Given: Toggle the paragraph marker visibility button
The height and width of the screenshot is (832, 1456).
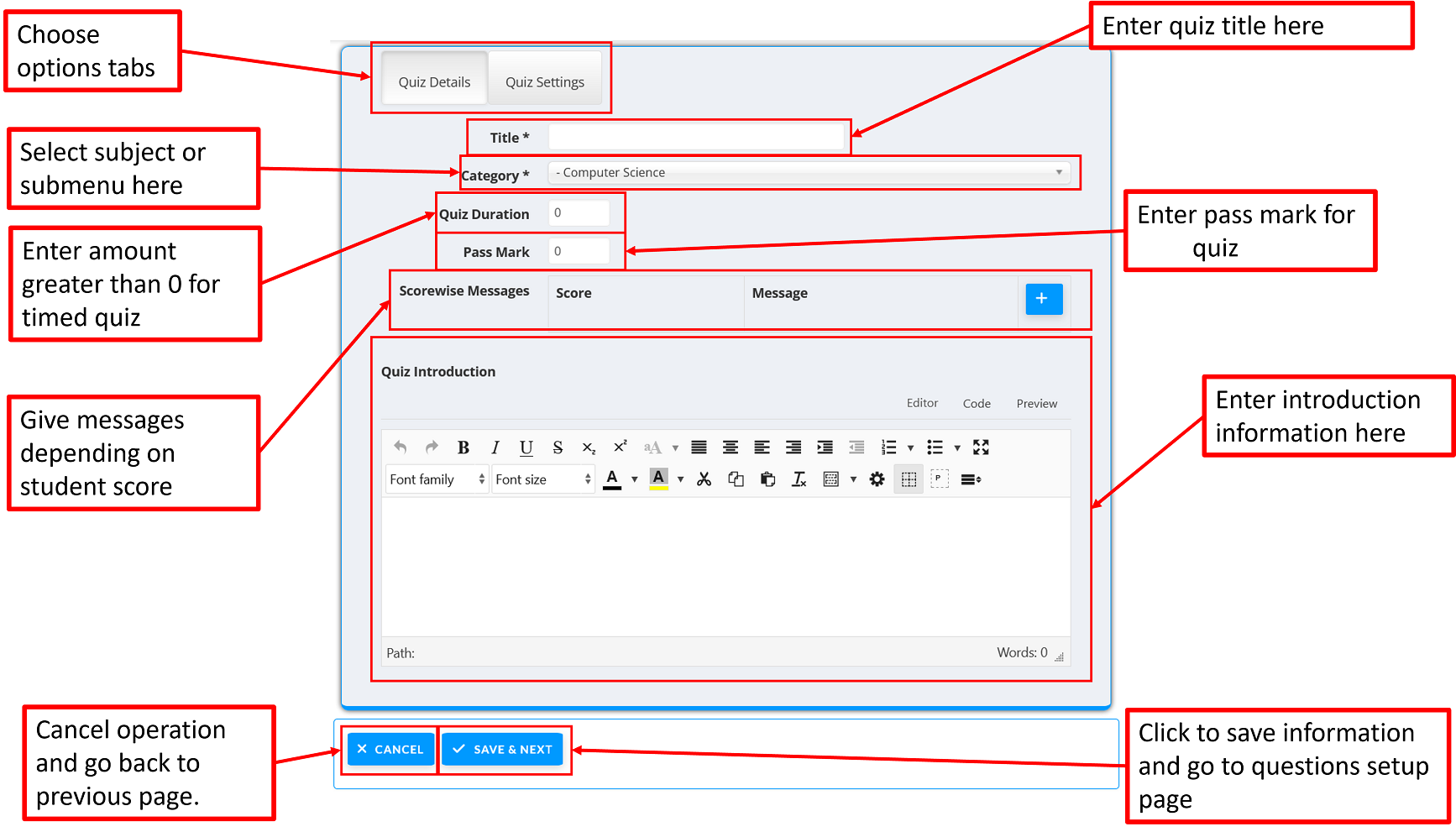Looking at the screenshot, I should 939,479.
